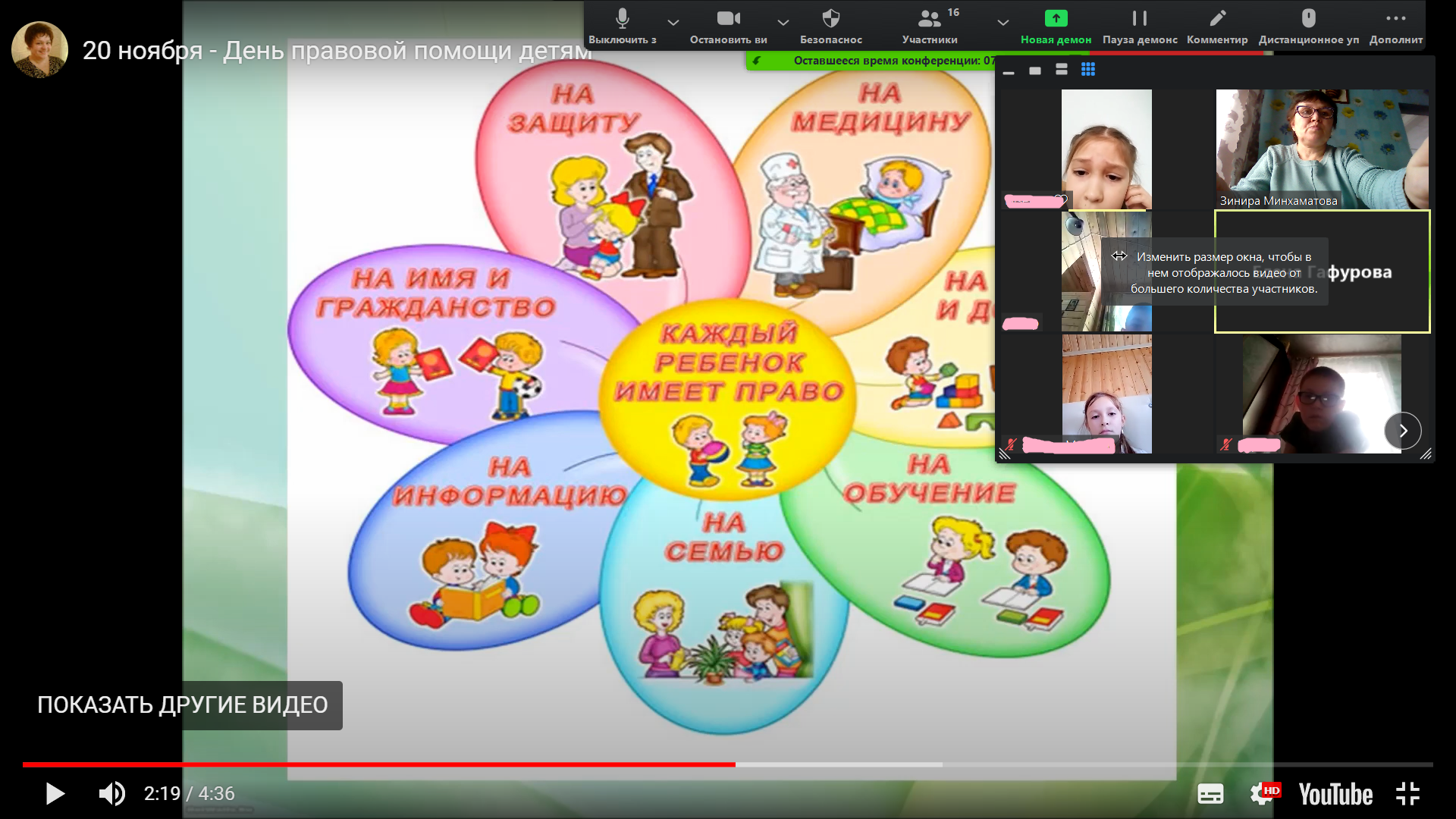Image resolution: width=1456 pixels, height=819 pixels.
Task: Expand participants options arrow
Action: (1003, 22)
